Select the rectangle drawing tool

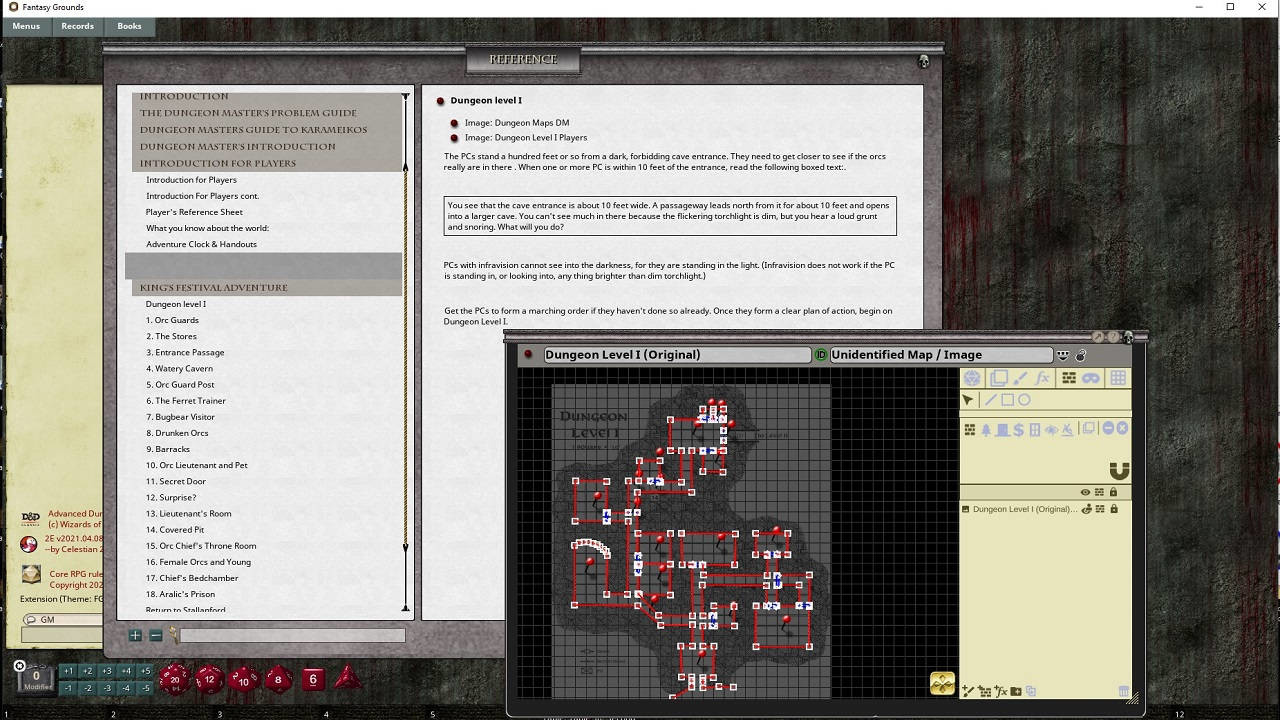point(1007,399)
